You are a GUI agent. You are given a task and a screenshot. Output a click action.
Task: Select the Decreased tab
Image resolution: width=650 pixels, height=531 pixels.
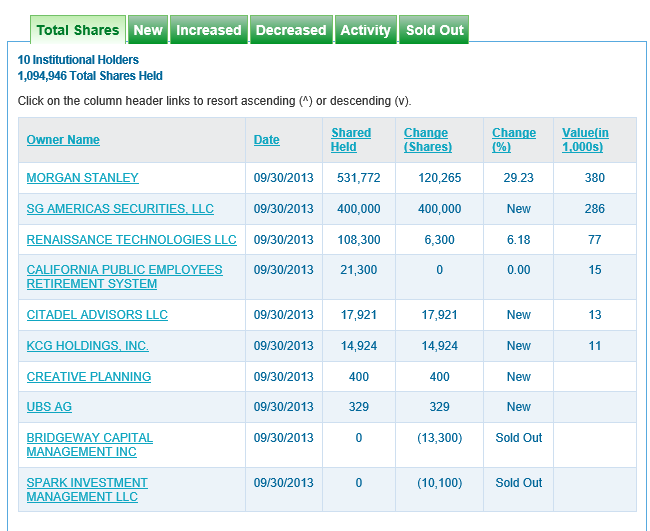pyautogui.click(x=291, y=30)
